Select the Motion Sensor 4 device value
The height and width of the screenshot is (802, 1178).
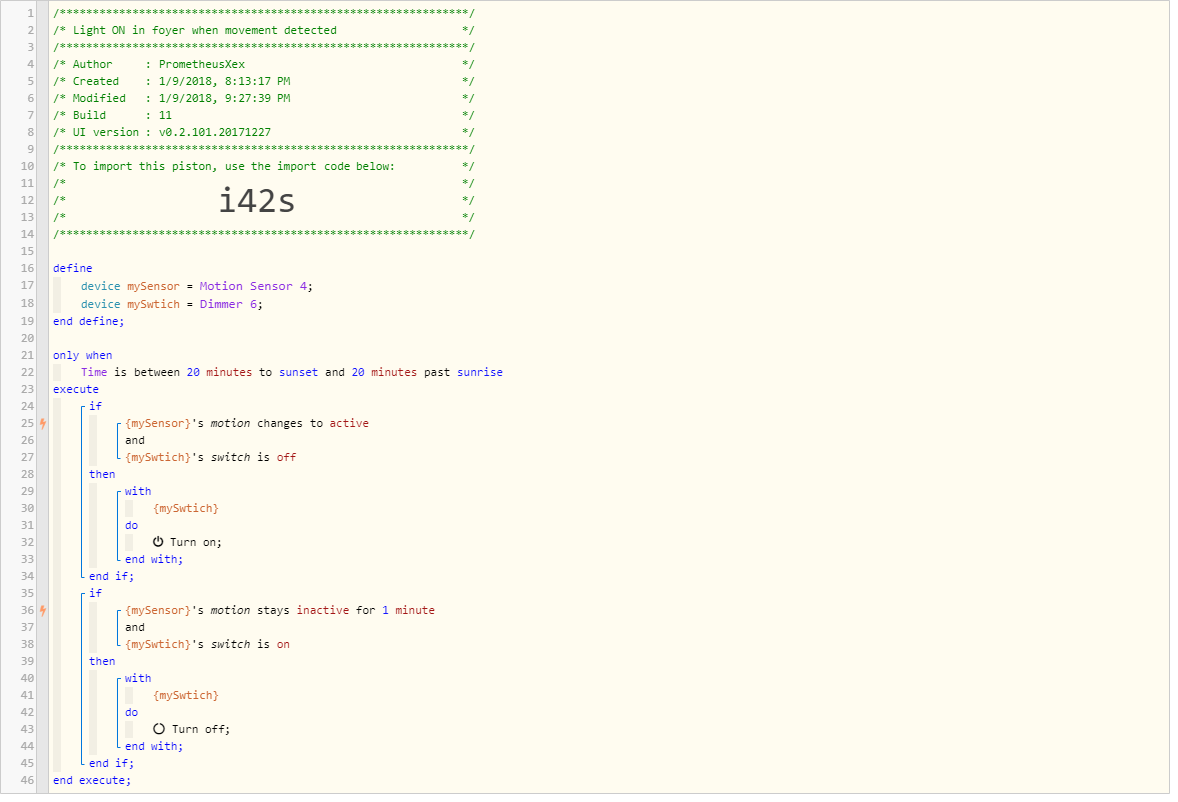click(x=253, y=286)
